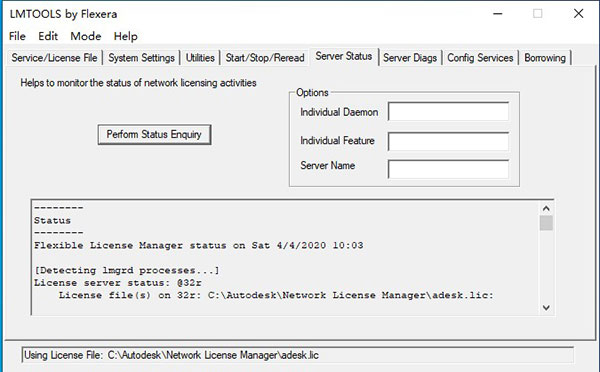The height and width of the screenshot is (372, 600).
Task: Click the 'Status' heading in output
Action: click(x=52, y=220)
